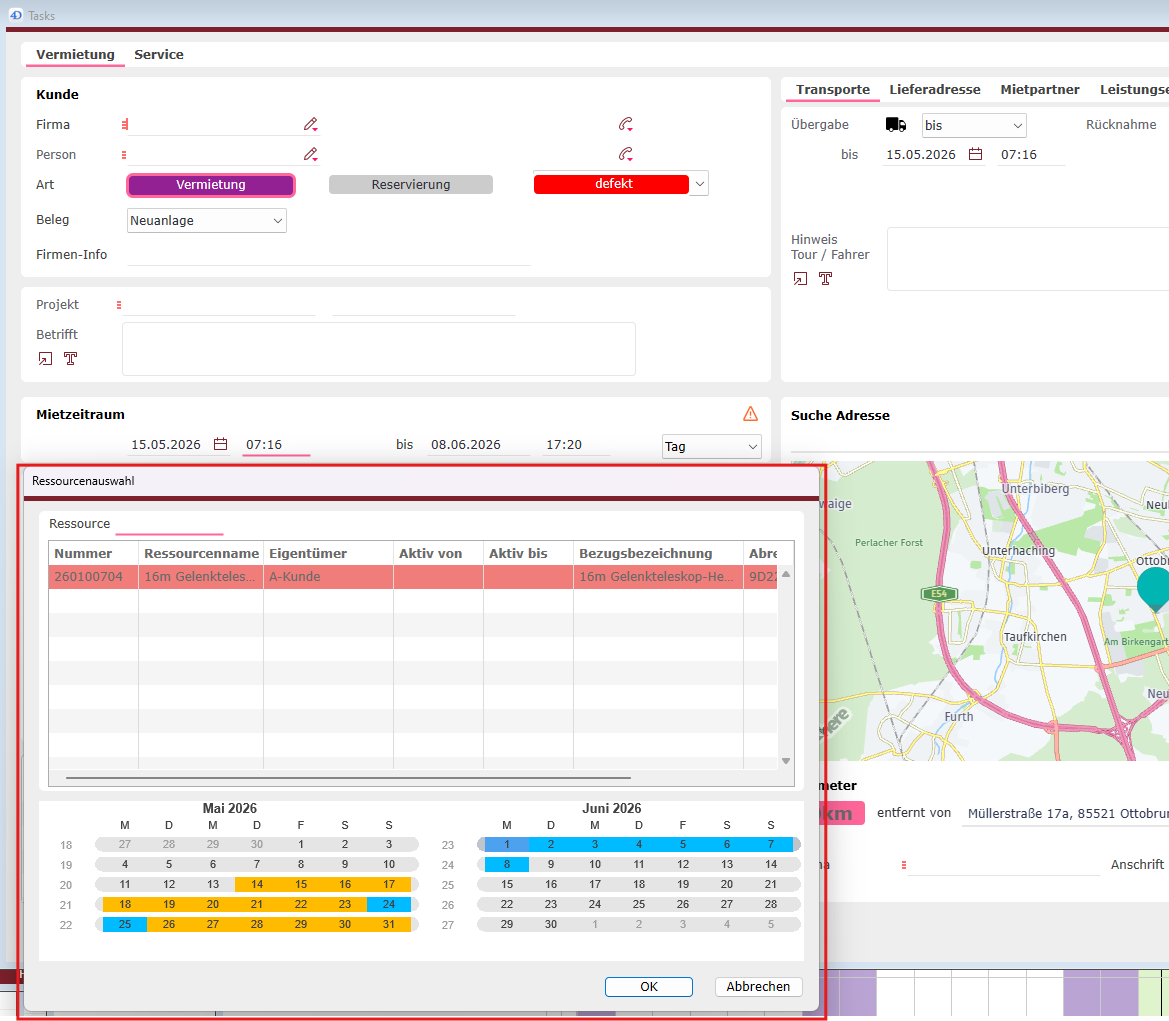Click the phone call icon in Firma row
Viewport: 1169px width, 1021px height.
(626, 125)
